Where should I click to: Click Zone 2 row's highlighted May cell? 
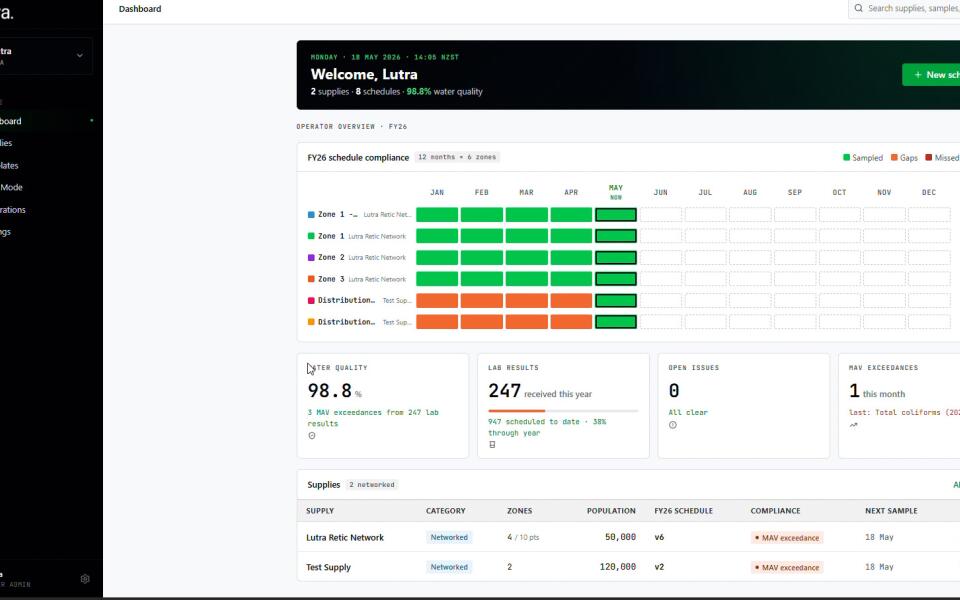pos(616,257)
